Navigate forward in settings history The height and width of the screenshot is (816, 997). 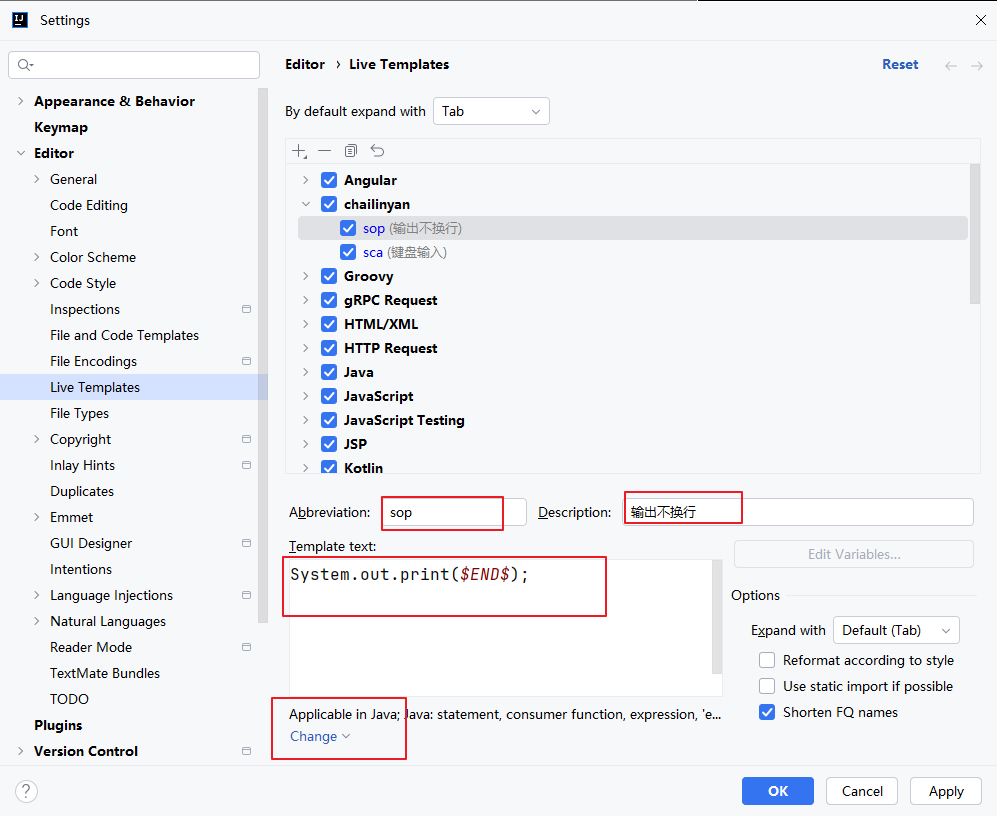[977, 66]
